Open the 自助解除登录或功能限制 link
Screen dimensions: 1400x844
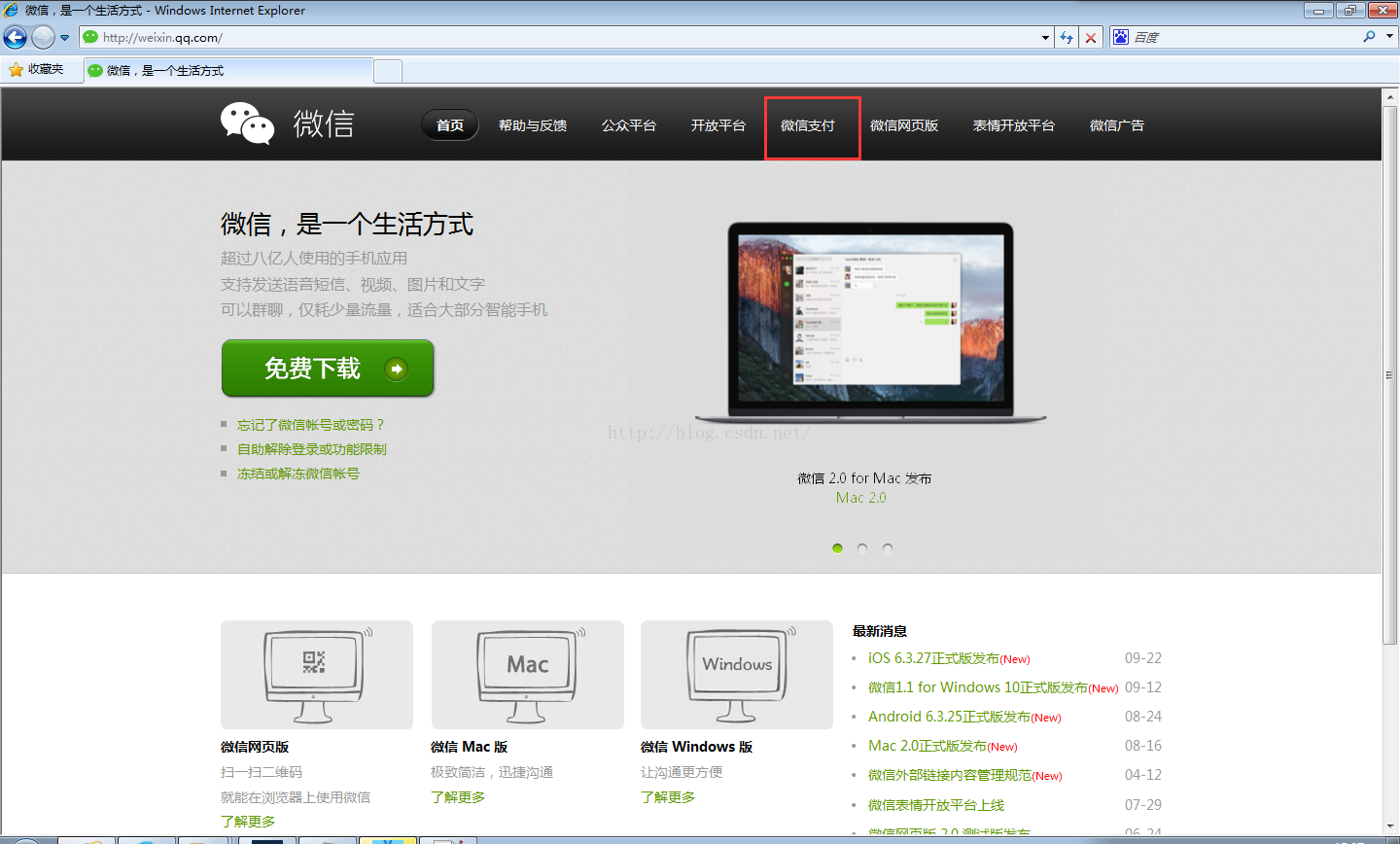(312, 449)
